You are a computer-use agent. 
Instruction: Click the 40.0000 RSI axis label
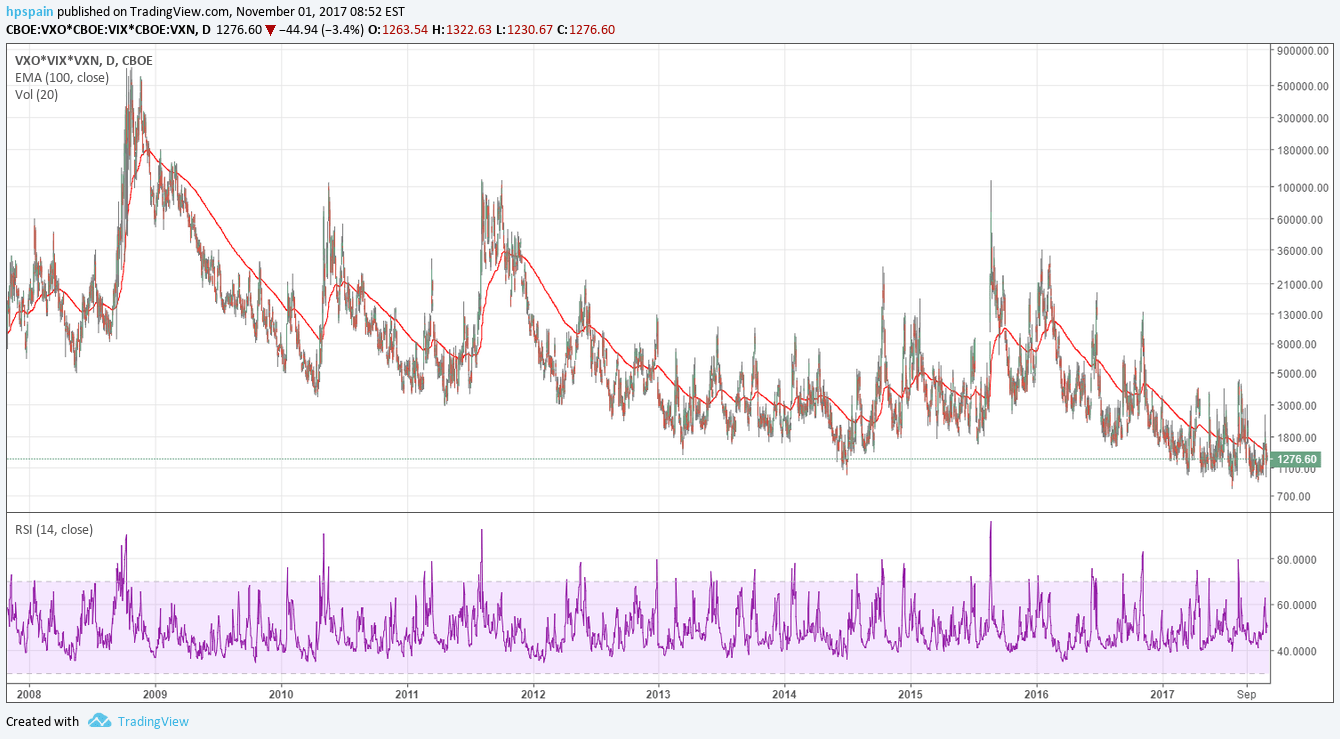point(1298,651)
